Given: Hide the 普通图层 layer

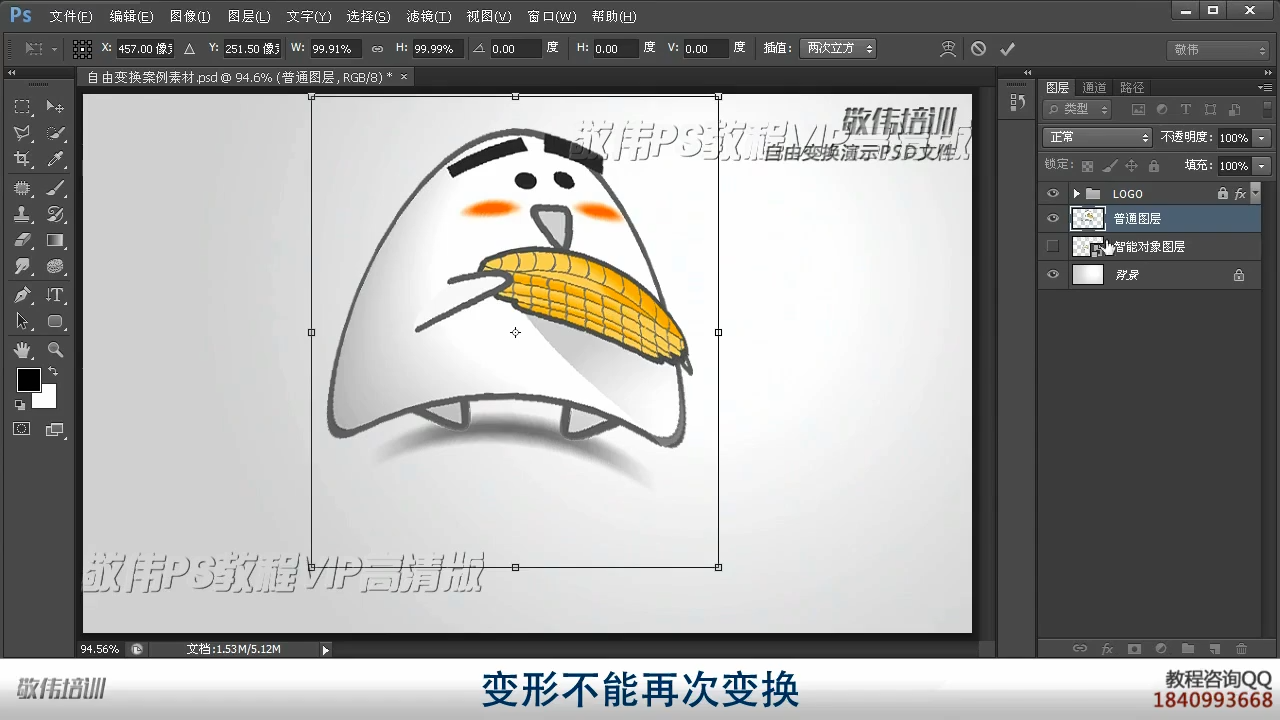Looking at the screenshot, I should 1052,219.
